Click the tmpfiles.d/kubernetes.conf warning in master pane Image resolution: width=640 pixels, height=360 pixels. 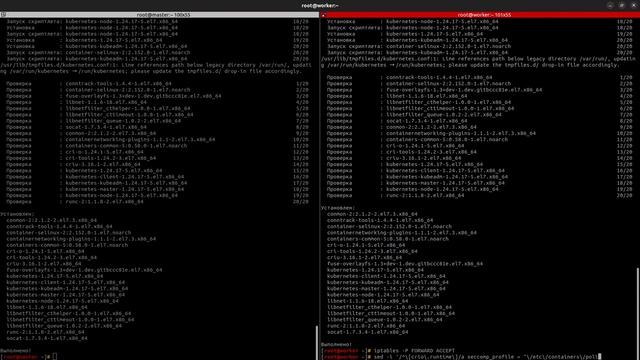(x=156, y=68)
